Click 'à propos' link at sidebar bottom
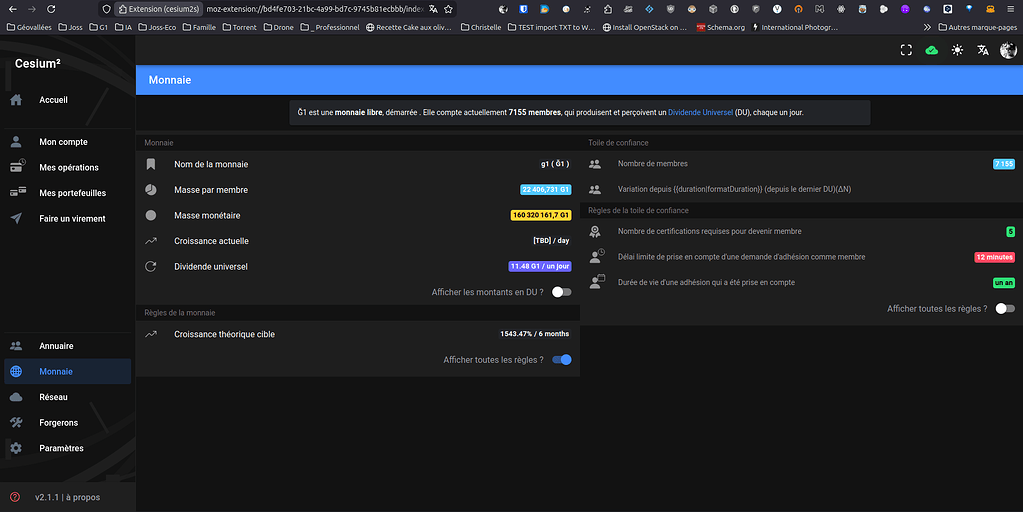1023x512 pixels. click(82, 497)
